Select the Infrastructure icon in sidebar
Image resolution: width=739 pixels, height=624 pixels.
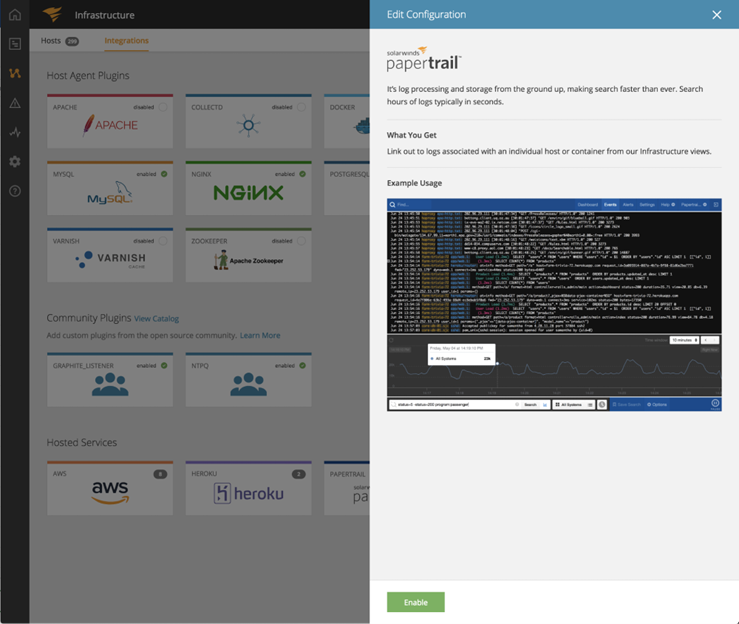15,73
